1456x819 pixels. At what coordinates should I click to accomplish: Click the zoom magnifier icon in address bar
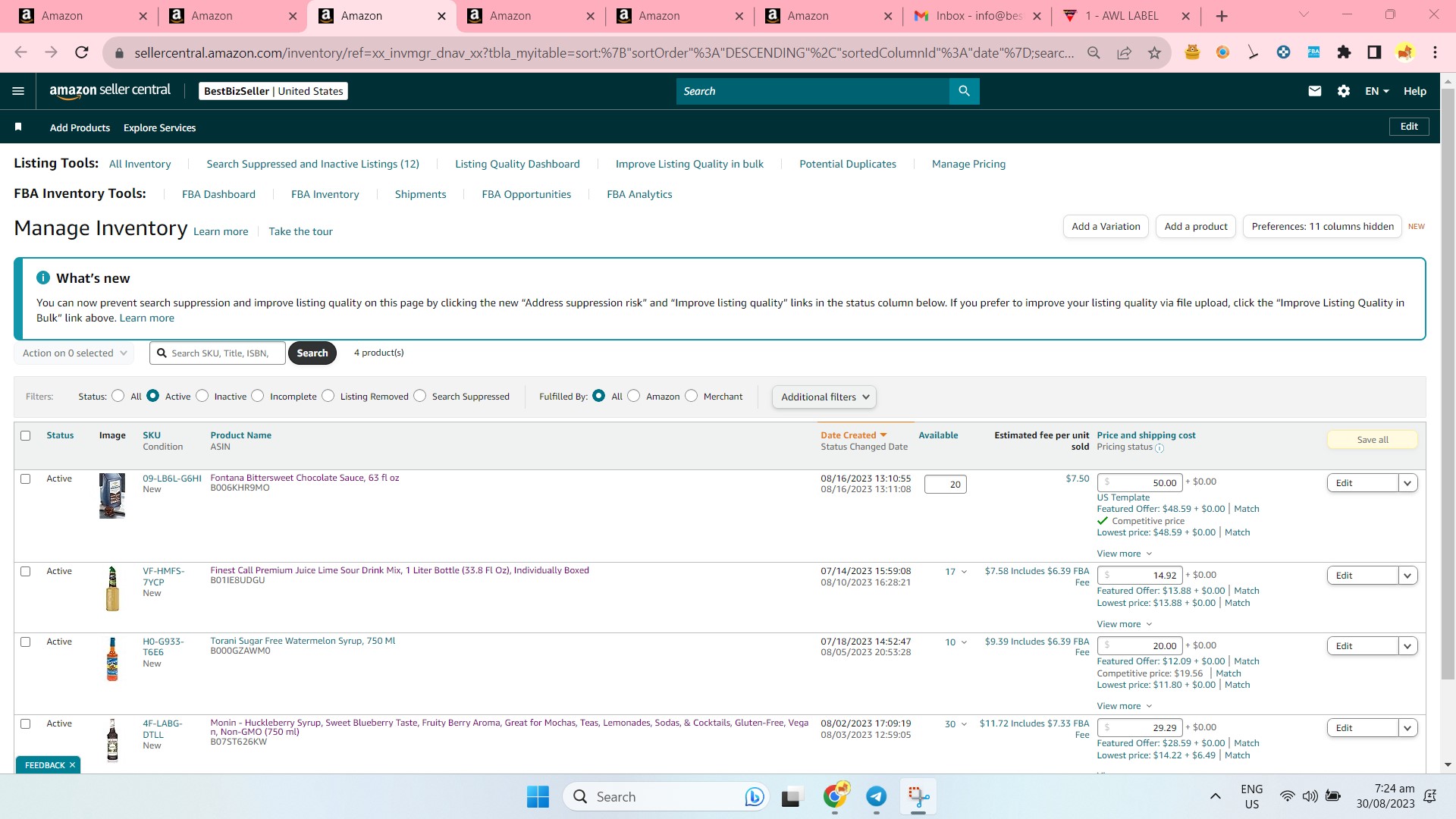click(1094, 52)
